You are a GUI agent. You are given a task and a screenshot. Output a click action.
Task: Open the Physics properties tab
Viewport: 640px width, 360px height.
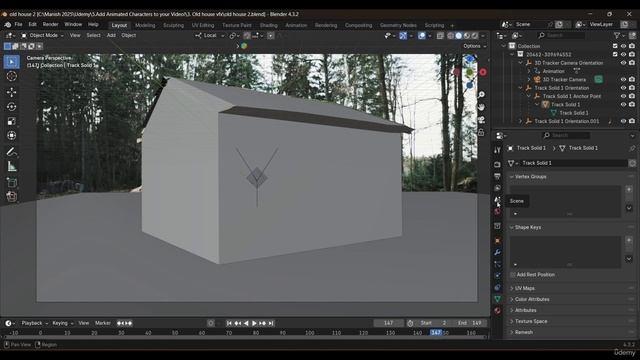[497, 276]
